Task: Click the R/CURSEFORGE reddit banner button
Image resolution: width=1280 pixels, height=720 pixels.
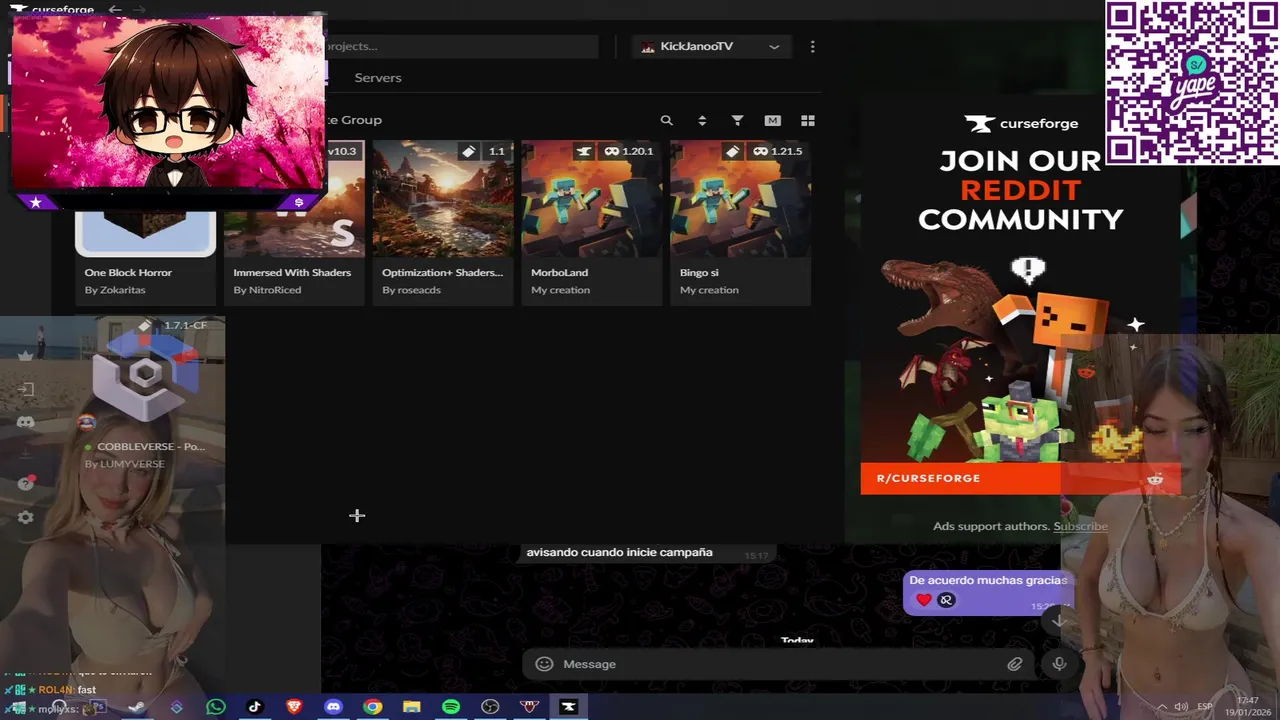Action: [x=1020, y=478]
